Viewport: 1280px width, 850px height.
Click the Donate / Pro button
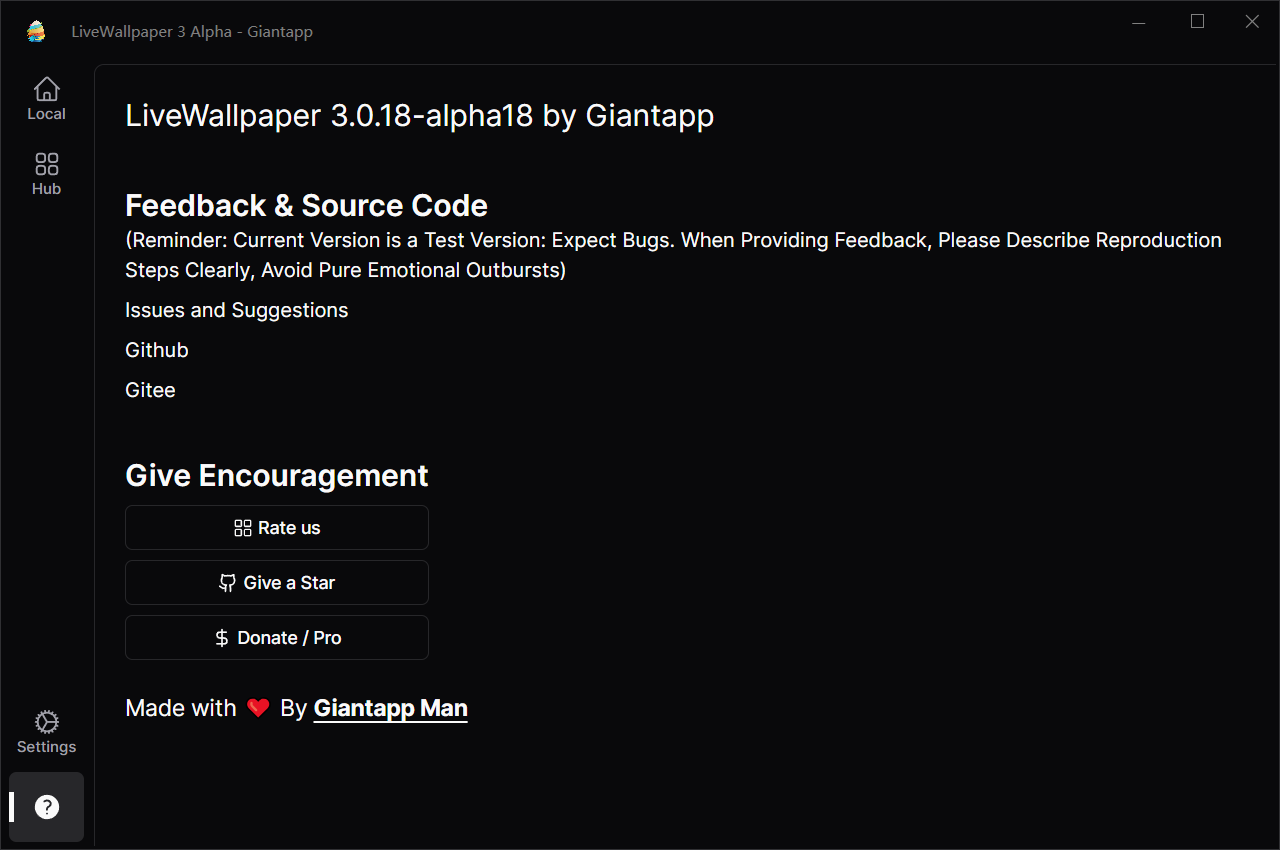(x=277, y=637)
